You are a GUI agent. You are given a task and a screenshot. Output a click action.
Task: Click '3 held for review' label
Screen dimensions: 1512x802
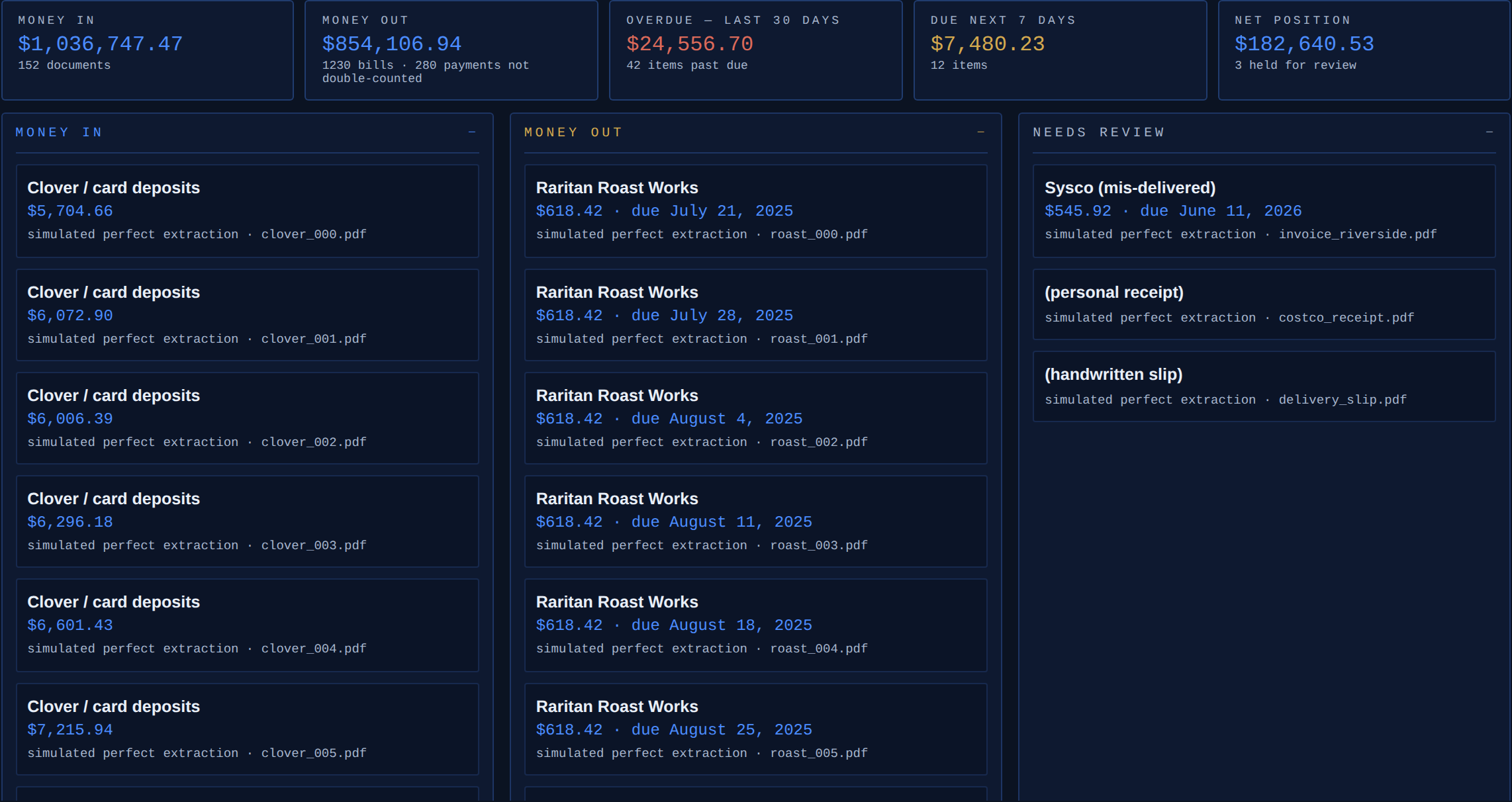click(x=1296, y=66)
